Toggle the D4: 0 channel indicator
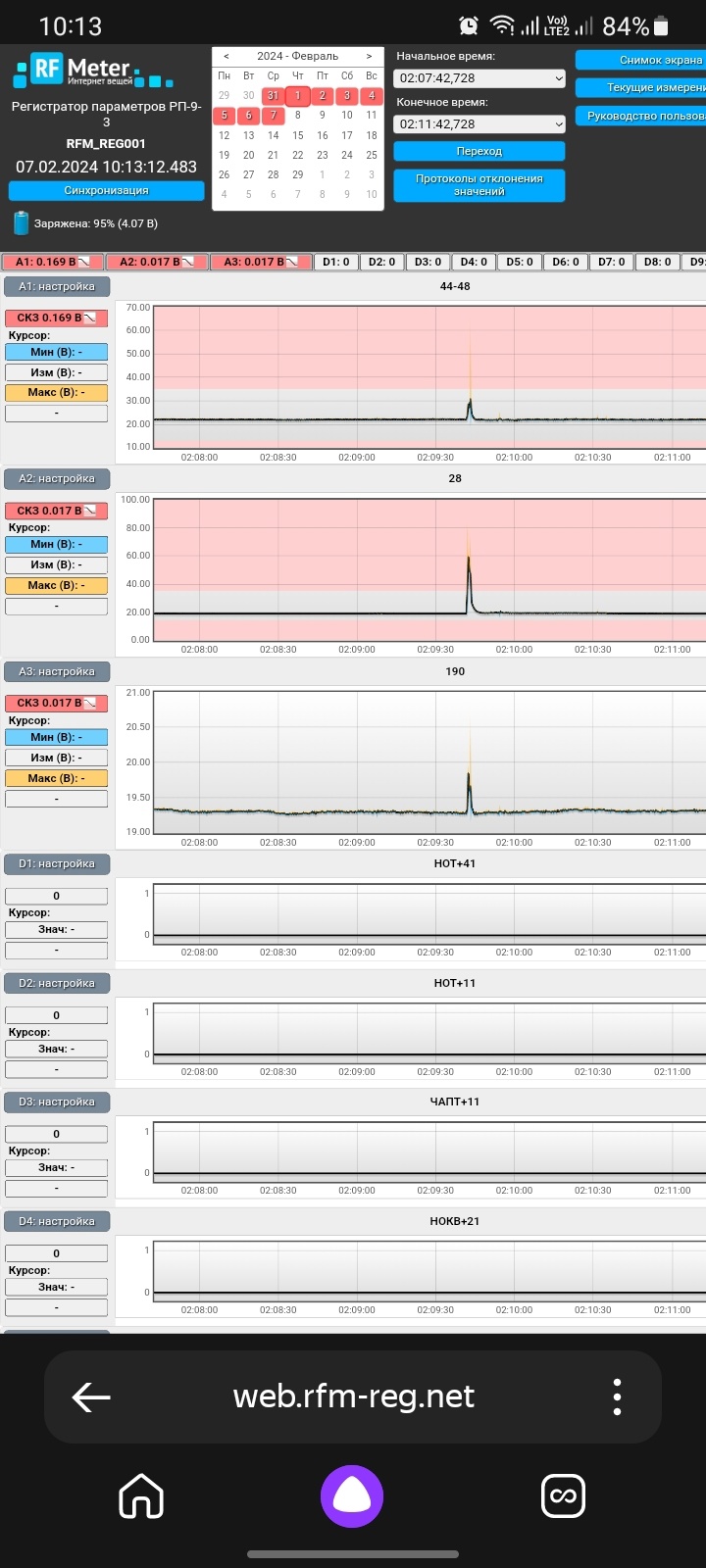706x1568 pixels. pyautogui.click(x=474, y=262)
